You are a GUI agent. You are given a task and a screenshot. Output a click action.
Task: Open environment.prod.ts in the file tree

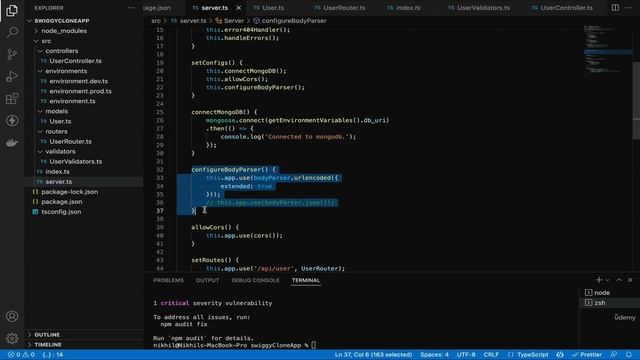80,91
